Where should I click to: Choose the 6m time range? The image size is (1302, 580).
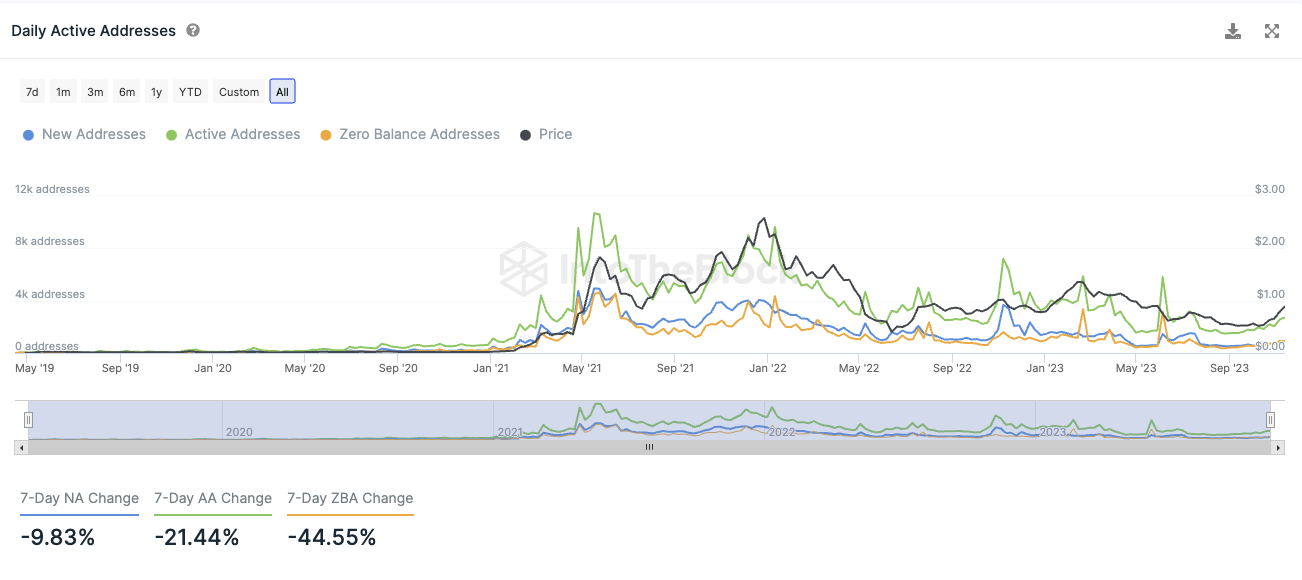click(x=126, y=92)
